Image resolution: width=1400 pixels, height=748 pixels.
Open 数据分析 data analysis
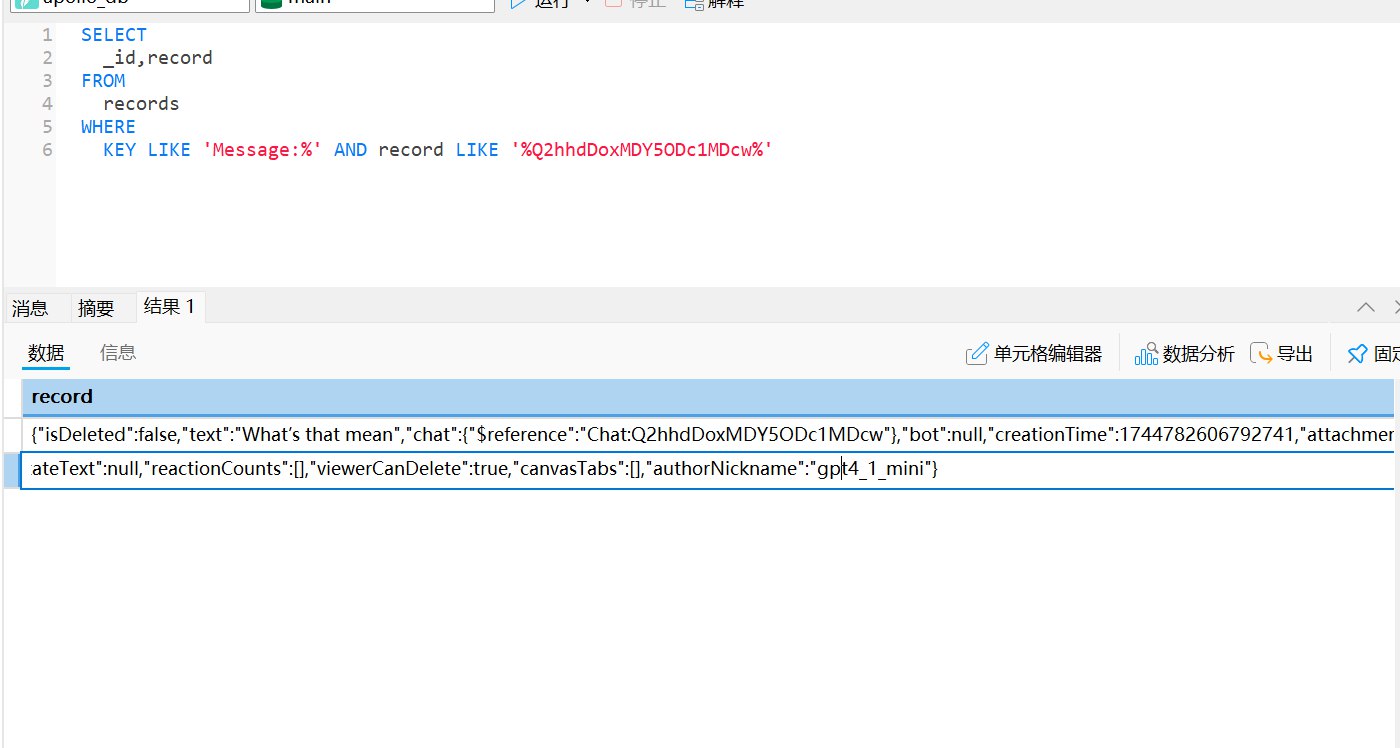(x=1184, y=354)
